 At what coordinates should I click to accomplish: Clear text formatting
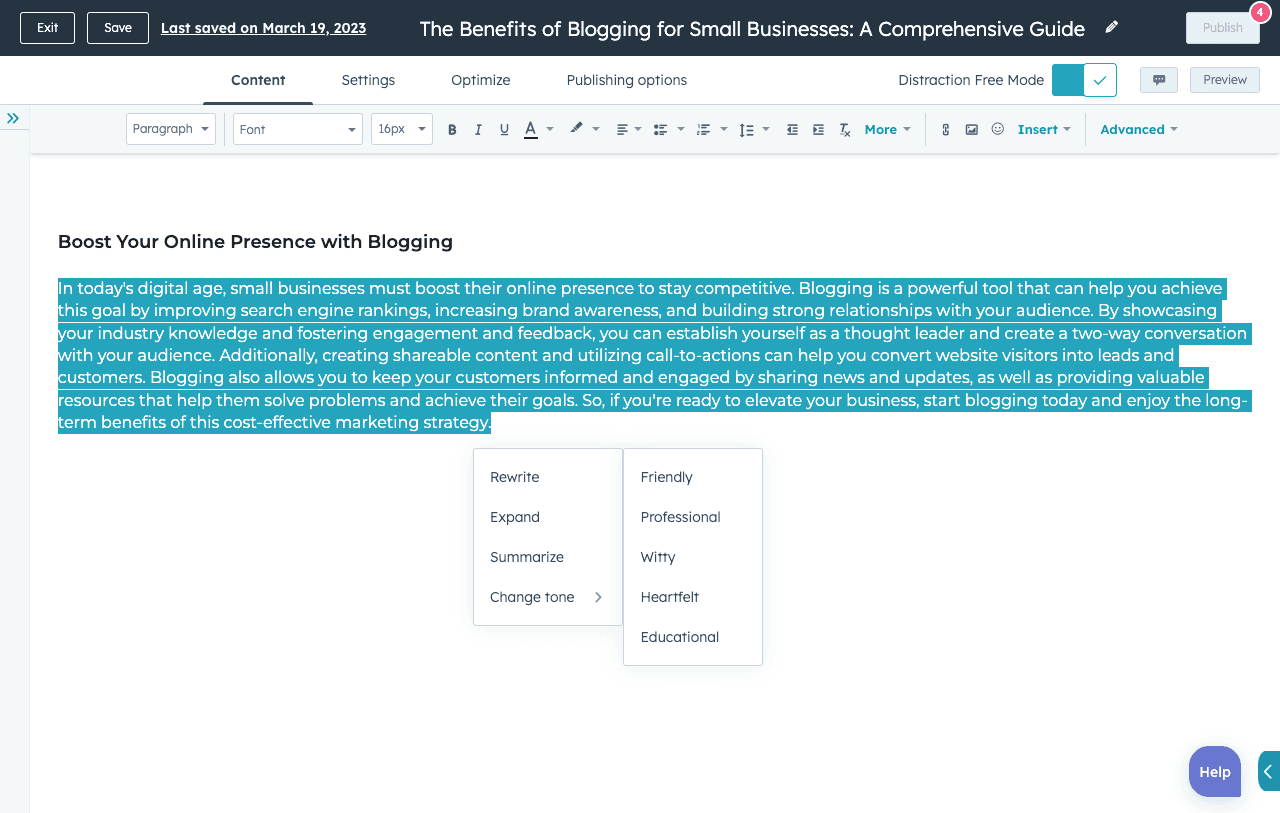click(x=844, y=129)
